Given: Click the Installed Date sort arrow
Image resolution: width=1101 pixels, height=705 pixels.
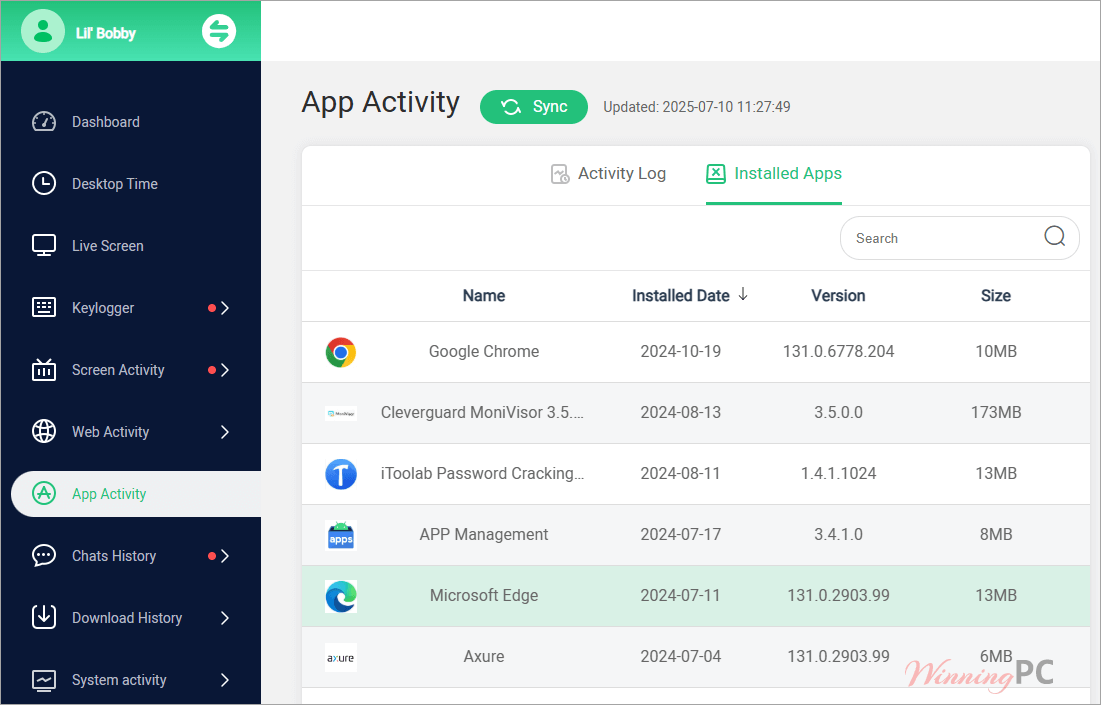Looking at the screenshot, I should pos(743,295).
